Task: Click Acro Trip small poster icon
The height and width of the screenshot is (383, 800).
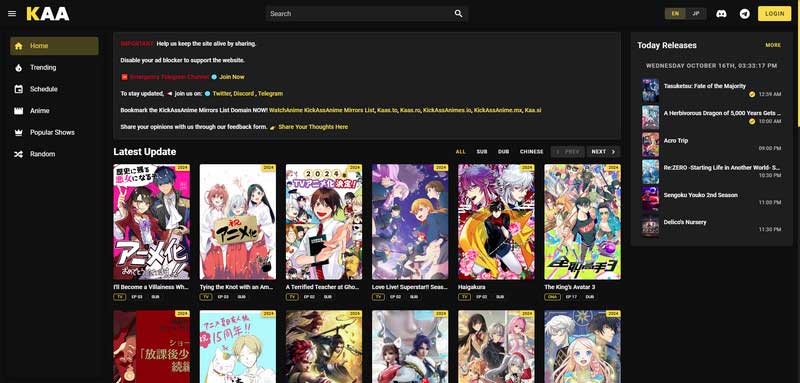Action: pos(650,144)
